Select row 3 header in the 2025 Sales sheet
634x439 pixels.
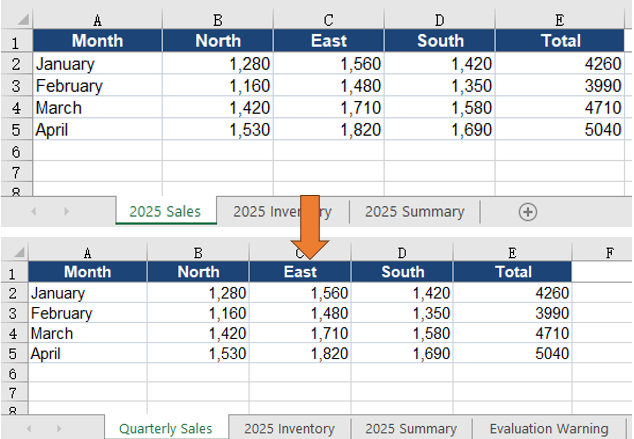[x=16, y=85]
